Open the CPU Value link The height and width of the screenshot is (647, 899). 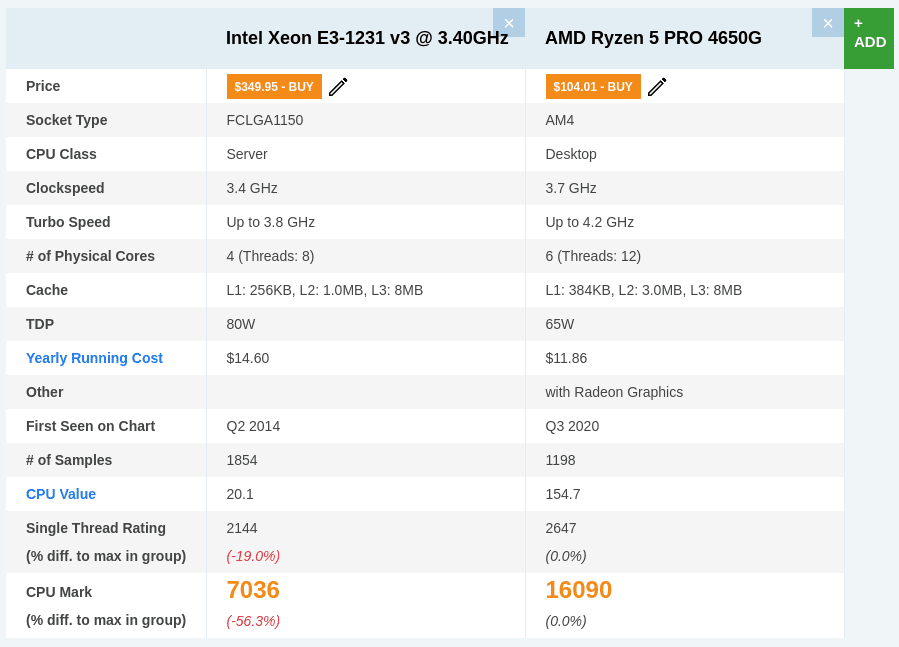coord(61,494)
